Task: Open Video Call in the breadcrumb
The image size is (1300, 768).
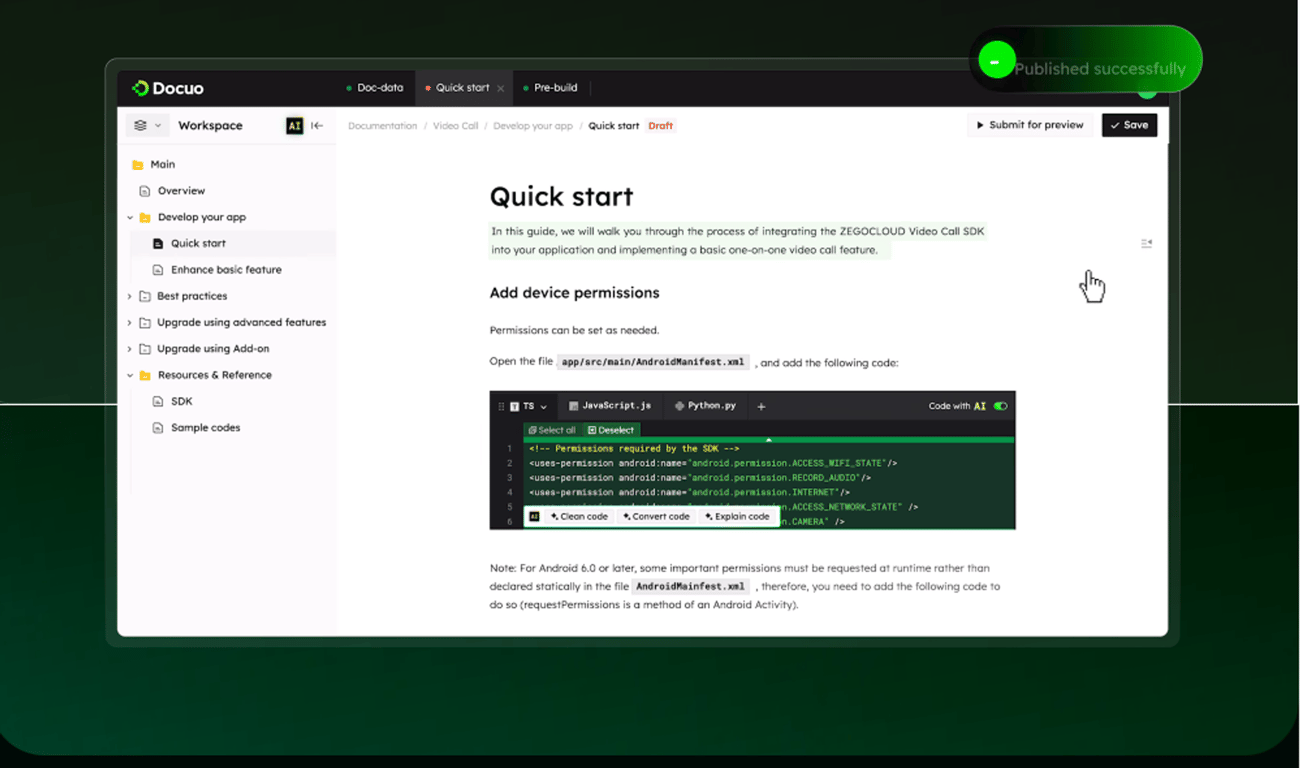Action: pyautogui.click(x=455, y=126)
